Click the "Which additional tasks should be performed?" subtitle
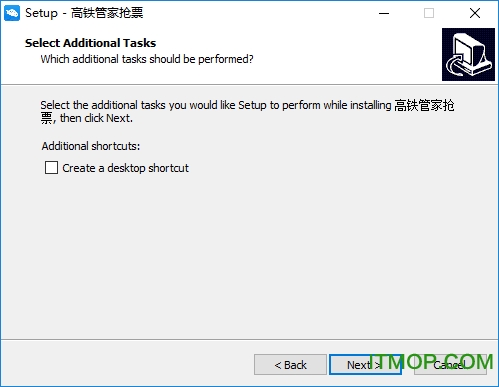This screenshot has height=387, width=499. [147, 59]
